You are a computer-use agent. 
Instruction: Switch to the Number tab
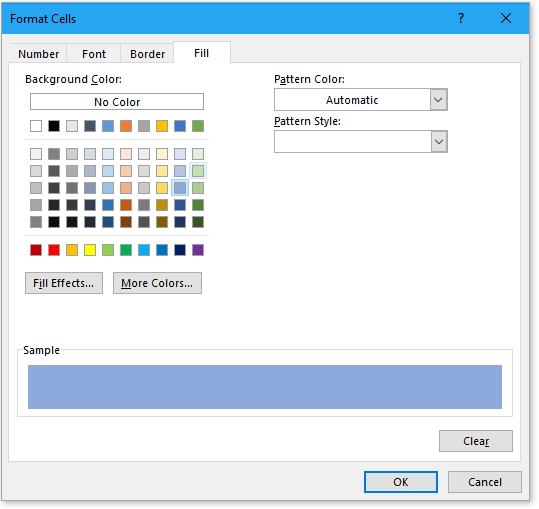click(x=38, y=54)
